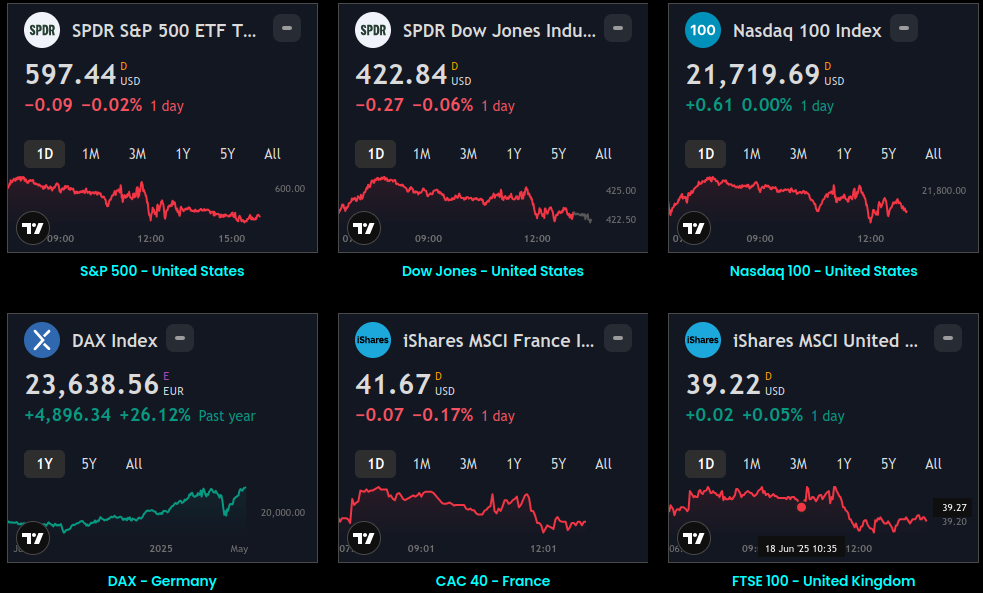This screenshot has width=983, height=593.
Task: Switch DAX chart to 5Y range
Action: (89, 464)
